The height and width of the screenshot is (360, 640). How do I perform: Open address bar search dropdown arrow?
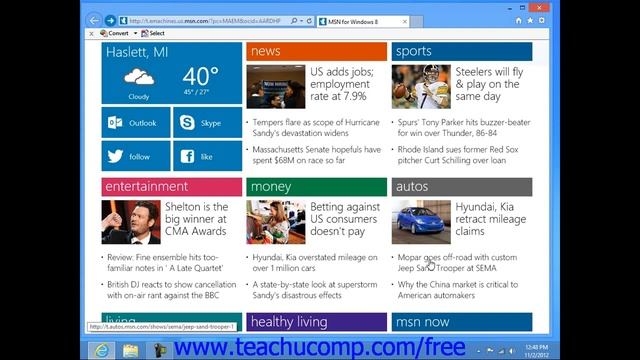click(301, 21)
